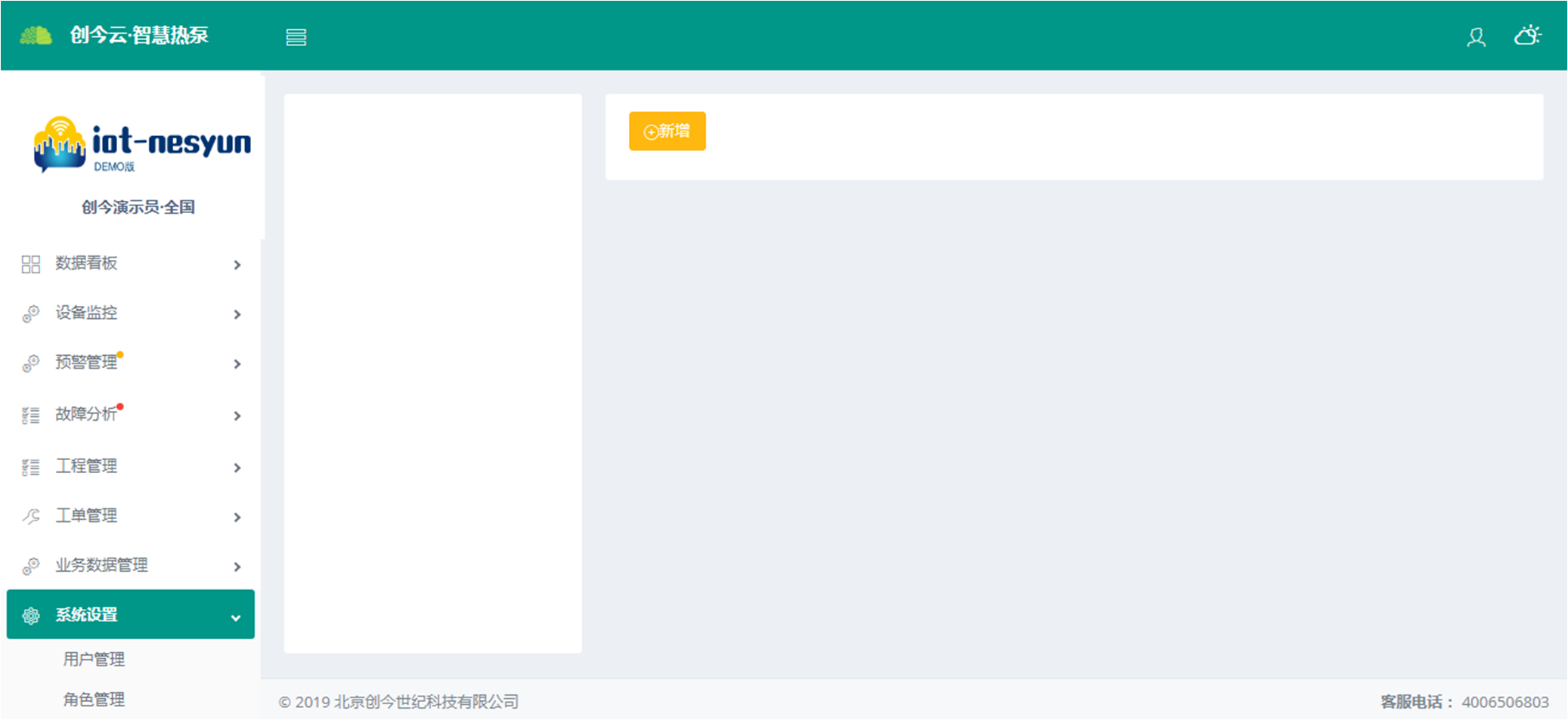Expand the 工程管理 chevron
This screenshot has width=1568, height=720.
[x=237, y=468]
